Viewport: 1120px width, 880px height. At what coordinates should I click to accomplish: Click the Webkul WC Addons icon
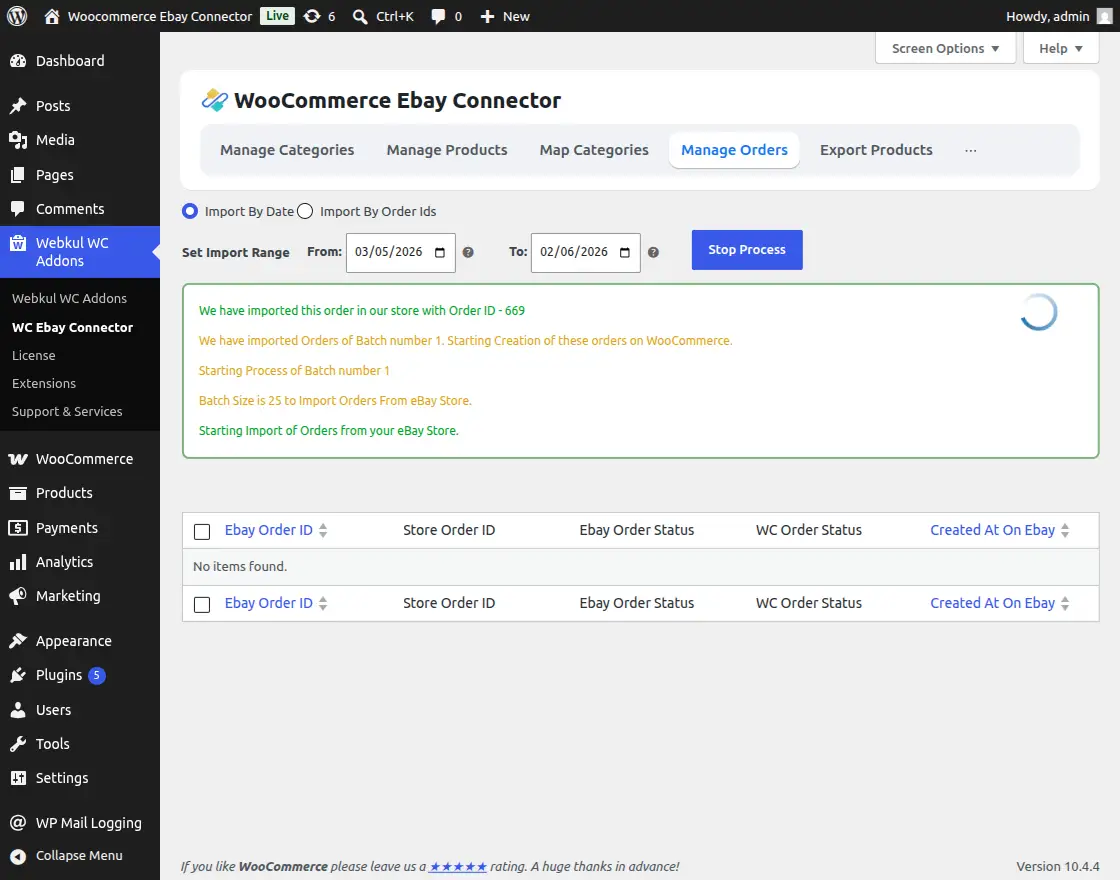pyautogui.click(x=19, y=244)
